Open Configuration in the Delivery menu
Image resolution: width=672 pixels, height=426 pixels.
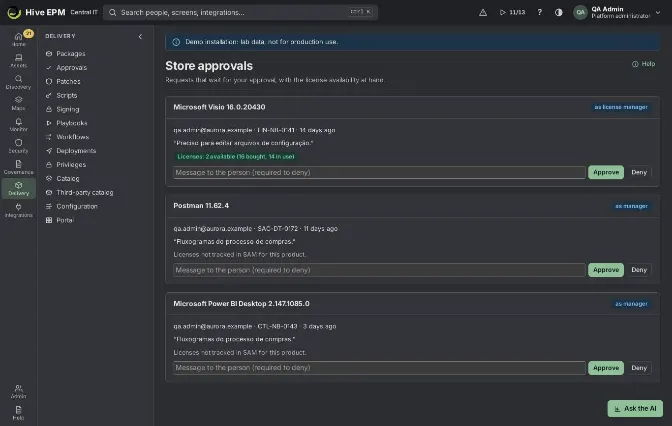pyautogui.click(x=77, y=206)
